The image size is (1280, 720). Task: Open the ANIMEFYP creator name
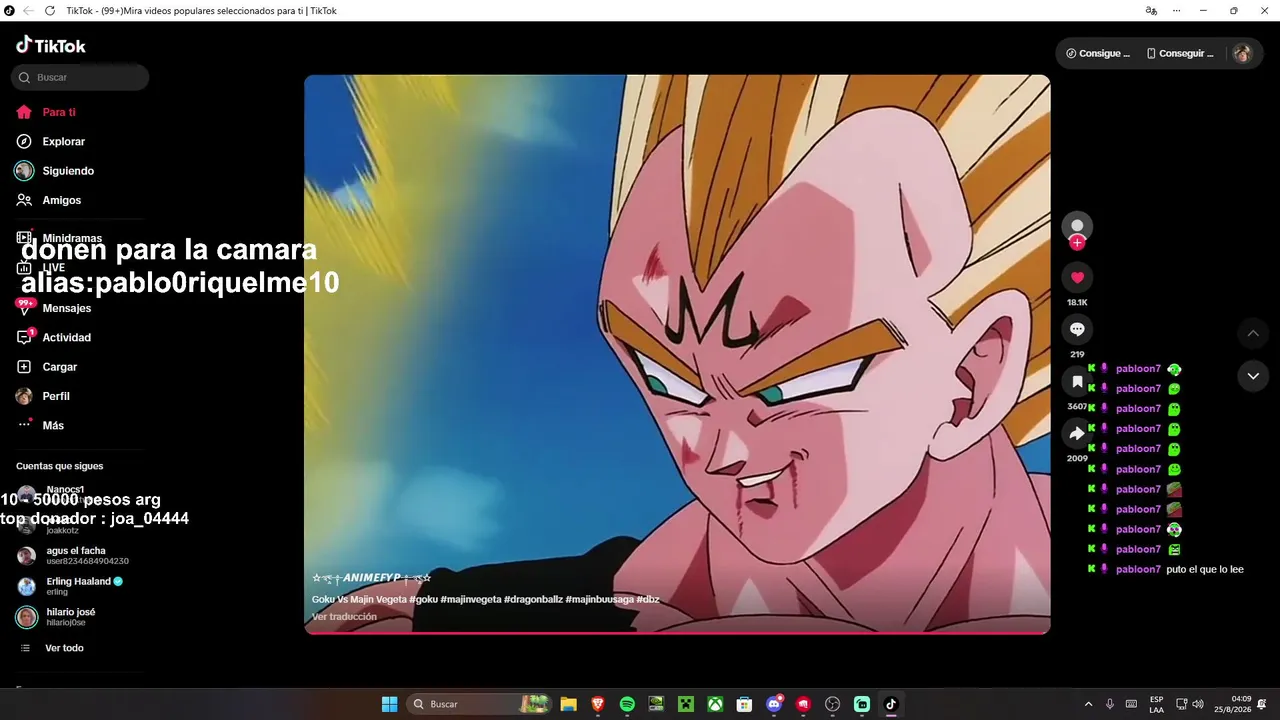[372, 578]
